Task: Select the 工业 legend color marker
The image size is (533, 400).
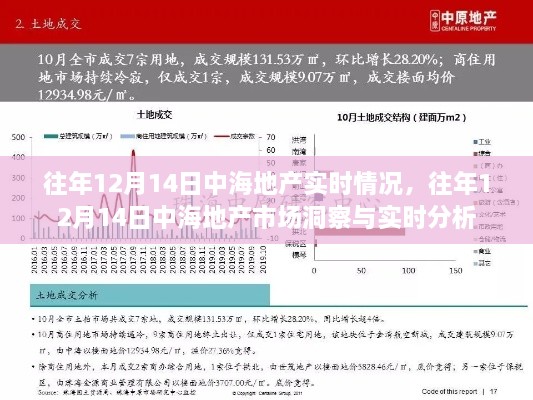Action: [475, 141]
